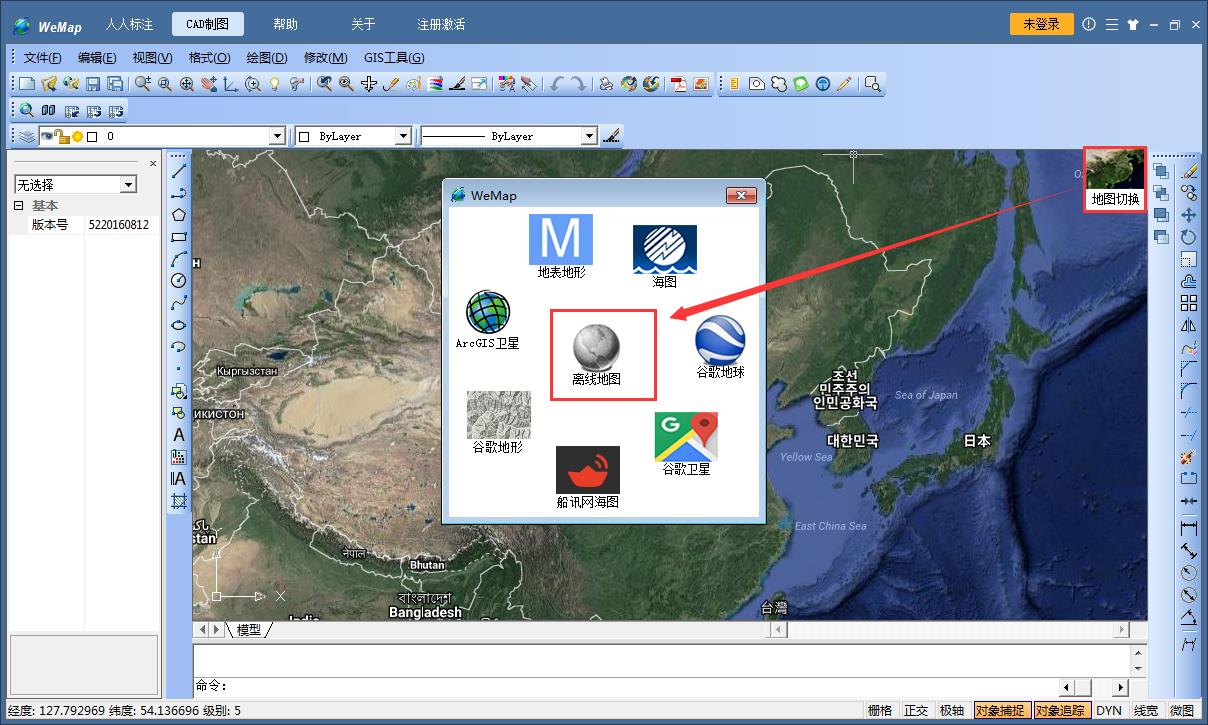Select the Rectangle drawing tool
The height and width of the screenshot is (725, 1208).
click(179, 237)
